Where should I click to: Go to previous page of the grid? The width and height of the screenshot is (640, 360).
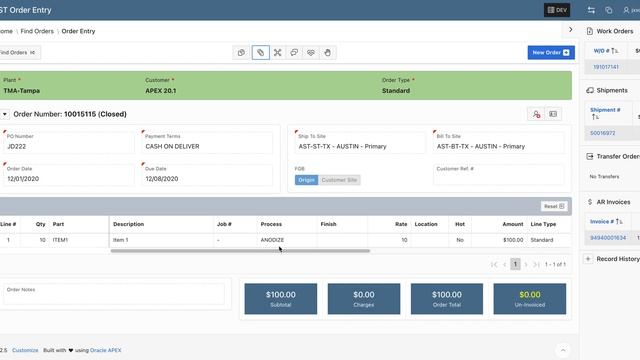(x=505, y=264)
